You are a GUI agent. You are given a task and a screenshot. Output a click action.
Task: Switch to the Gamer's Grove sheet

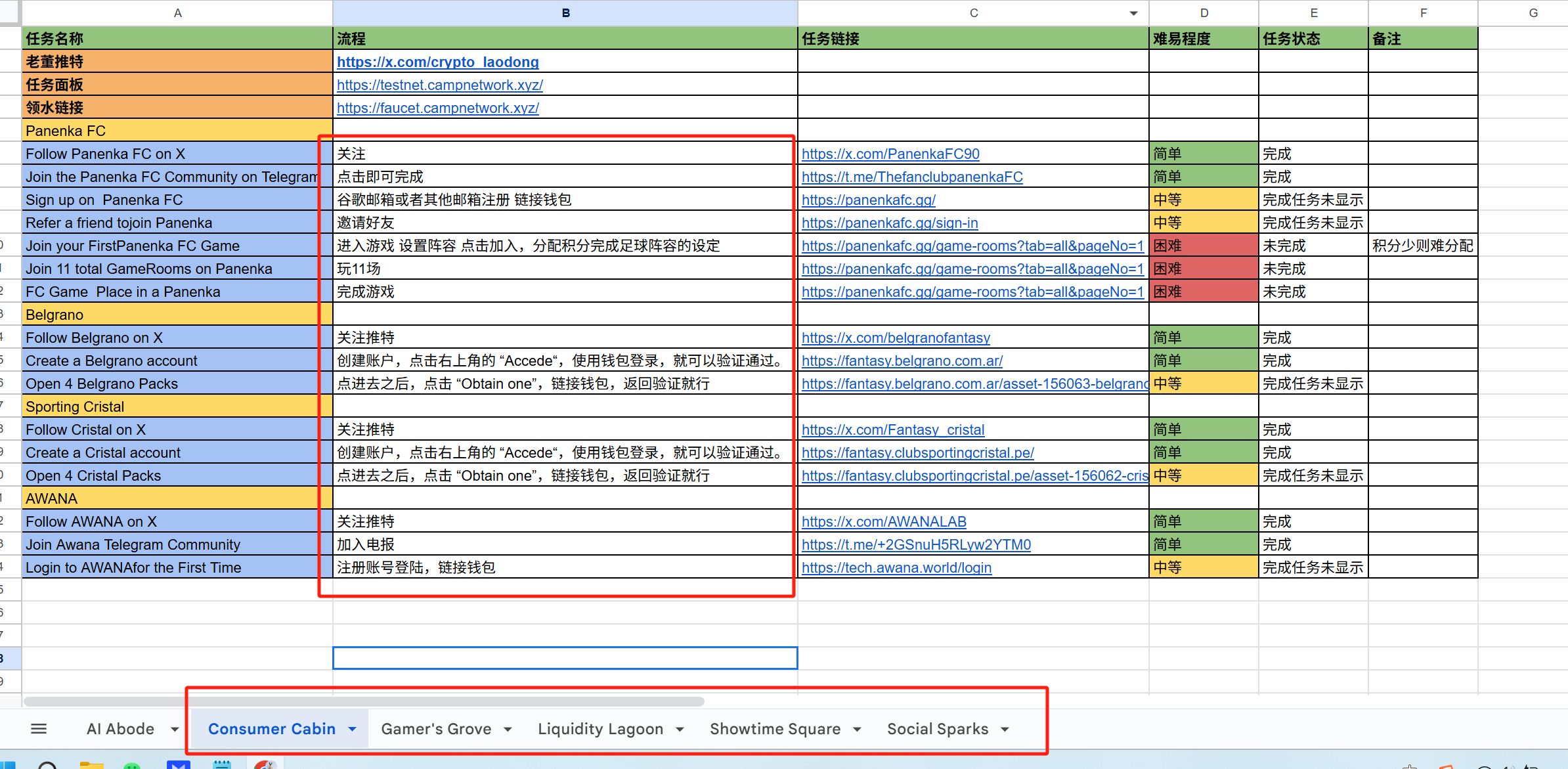[x=436, y=729]
